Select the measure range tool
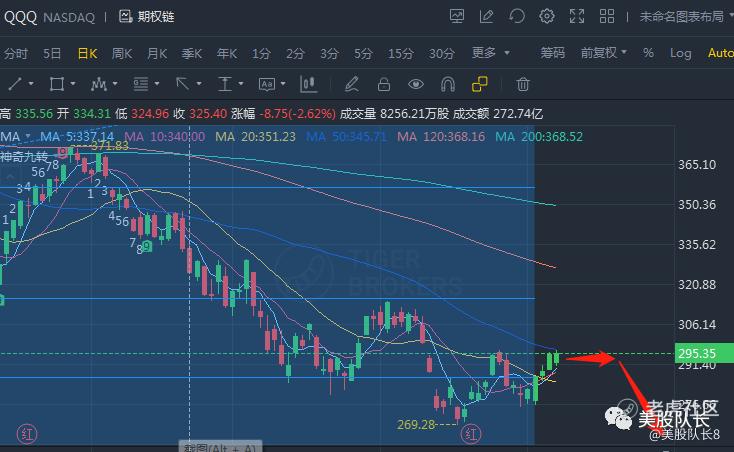Image resolution: width=734 pixels, height=452 pixels. pos(225,84)
